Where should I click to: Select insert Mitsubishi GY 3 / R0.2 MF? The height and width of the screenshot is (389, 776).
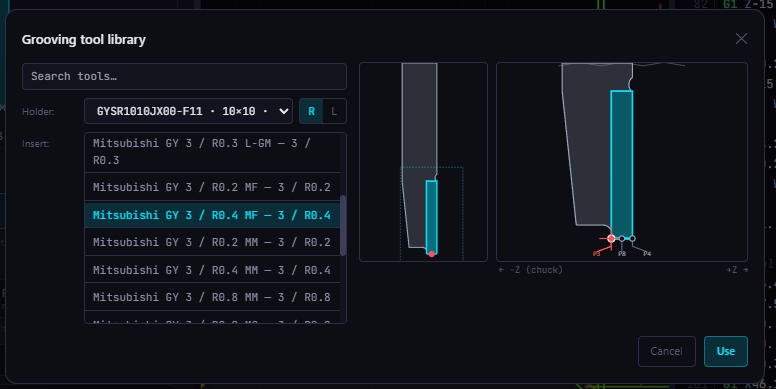[212, 187]
